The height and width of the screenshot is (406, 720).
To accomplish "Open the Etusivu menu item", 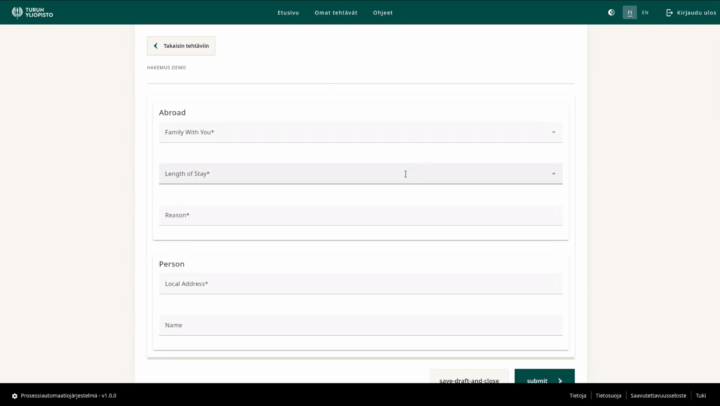I will coord(288,13).
